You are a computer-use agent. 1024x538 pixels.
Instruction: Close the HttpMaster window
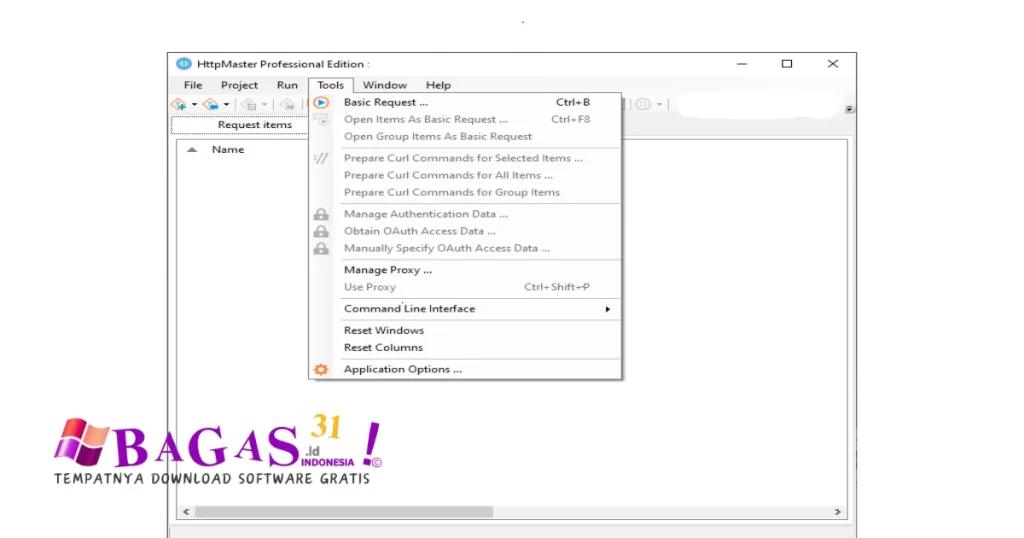click(x=833, y=64)
